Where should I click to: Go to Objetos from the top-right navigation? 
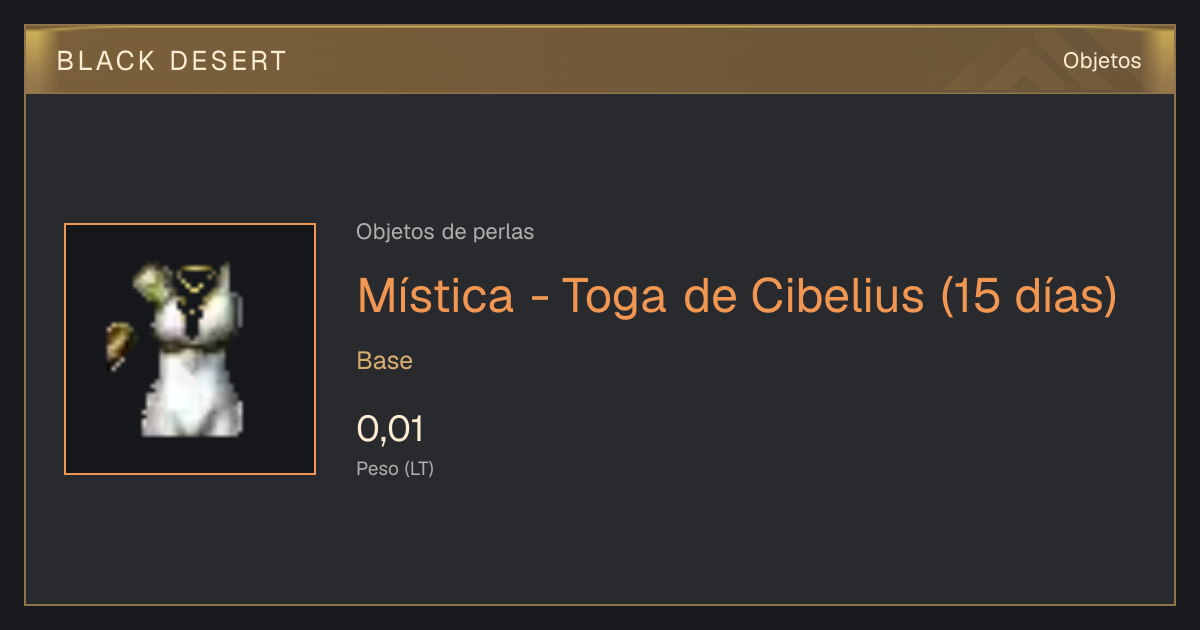pyautogui.click(x=1102, y=61)
